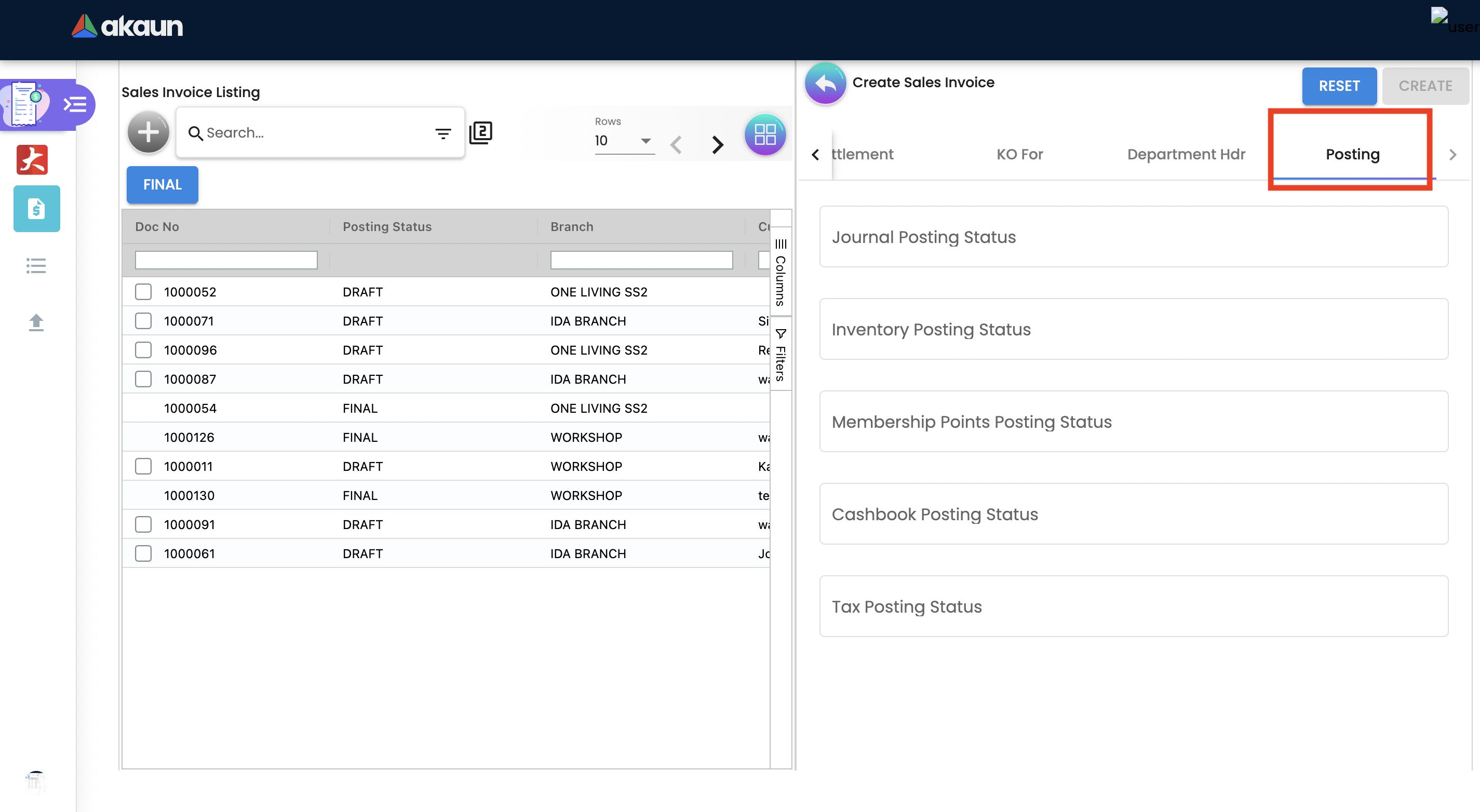Open the grid view purple icon
The width and height of the screenshot is (1480, 812).
[x=765, y=135]
